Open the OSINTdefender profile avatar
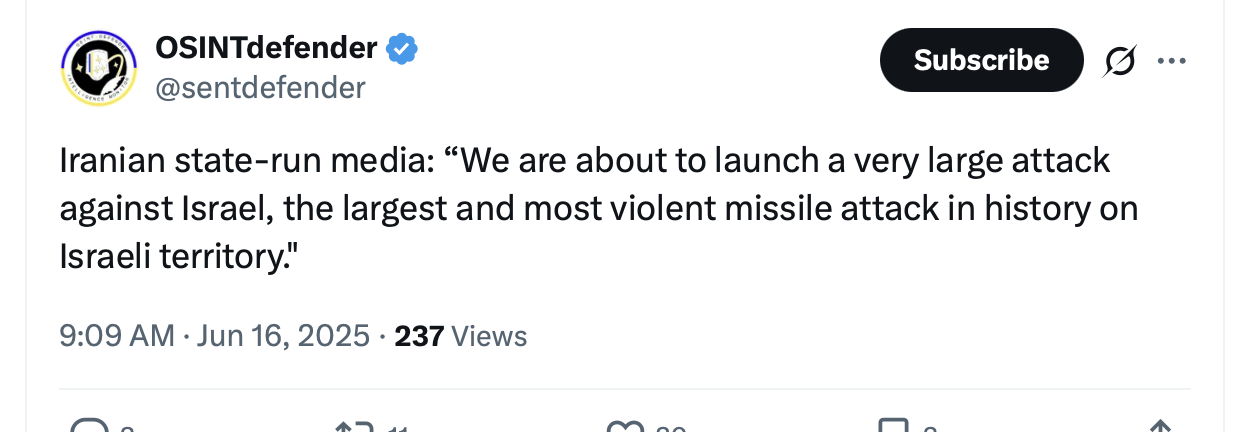The image size is (1260, 432). 100,67
